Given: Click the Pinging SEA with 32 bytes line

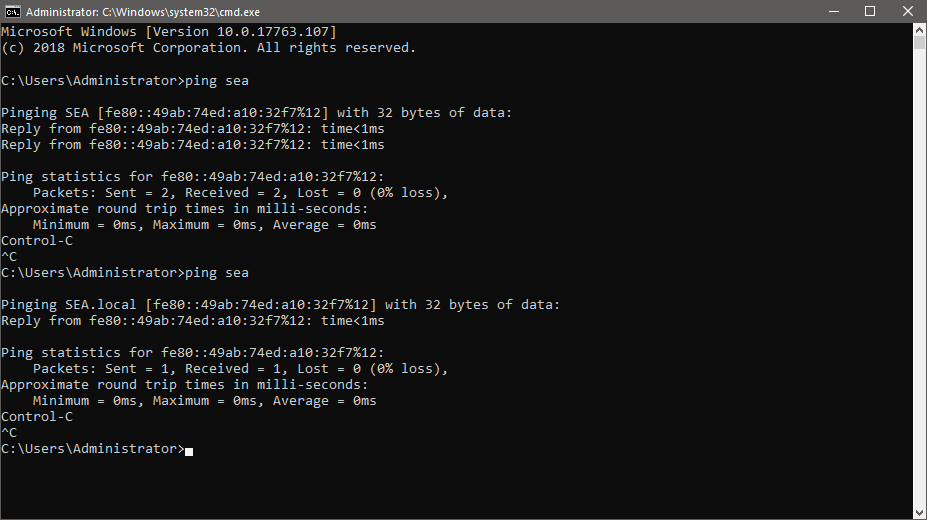Looking at the screenshot, I should [x=257, y=113].
